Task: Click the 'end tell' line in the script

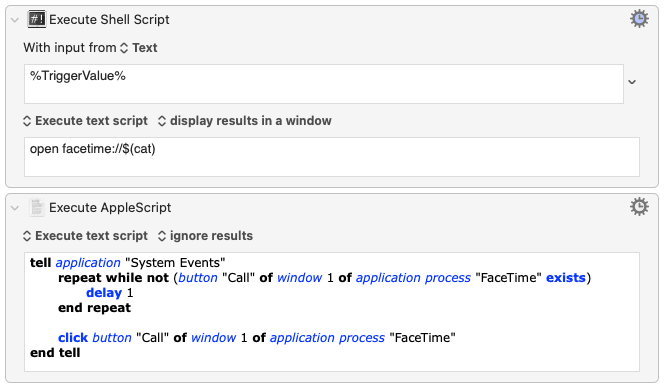Action: pos(55,352)
